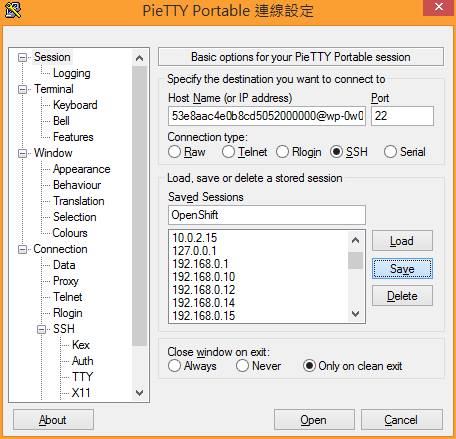Click the Port input field
Image resolution: width=456 pixels, height=439 pixels.
(402, 116)
